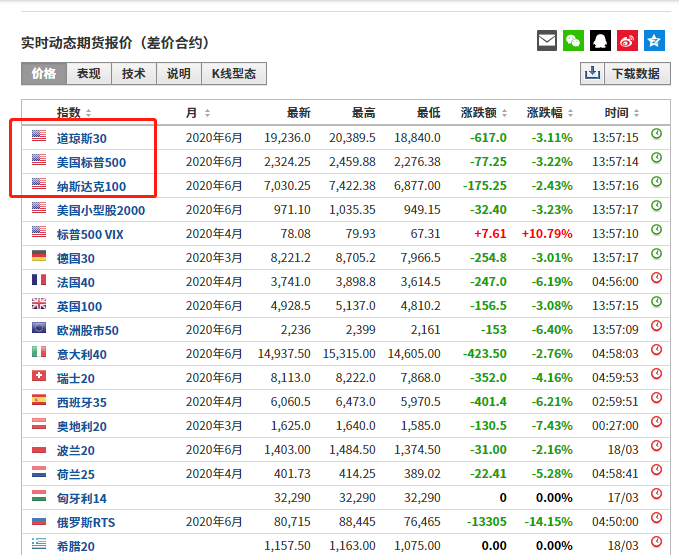Select the 价格 tab

pyautogui.click(x=44, y=74)
